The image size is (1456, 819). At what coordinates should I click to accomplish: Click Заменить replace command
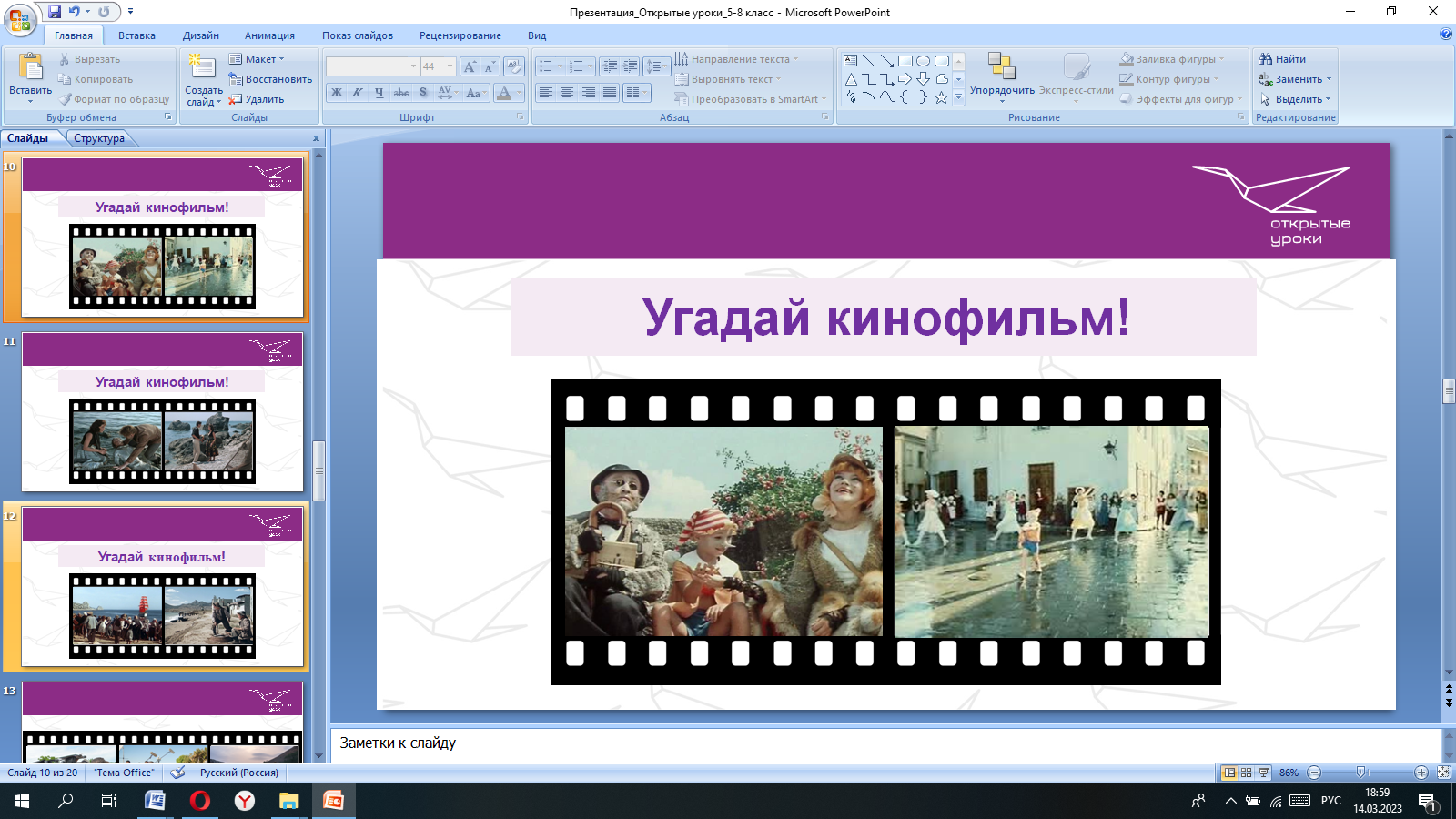click(x=1294, y=79)
